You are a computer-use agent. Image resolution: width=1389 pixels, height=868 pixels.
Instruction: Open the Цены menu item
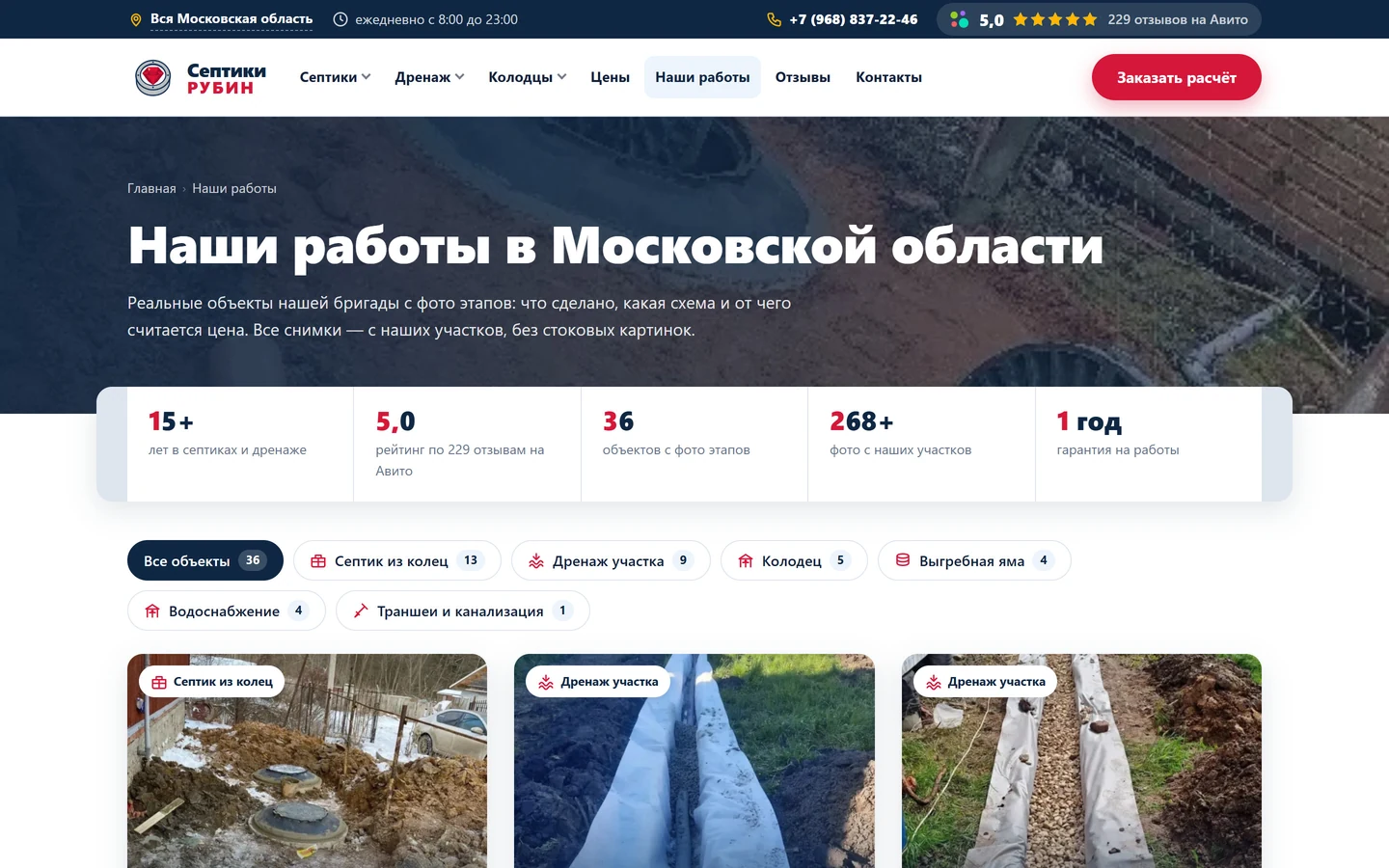point(610,77)
